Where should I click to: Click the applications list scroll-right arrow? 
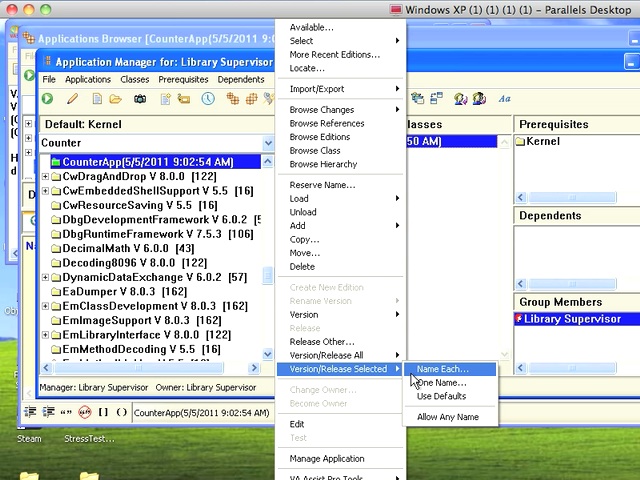tap(254, 368)
